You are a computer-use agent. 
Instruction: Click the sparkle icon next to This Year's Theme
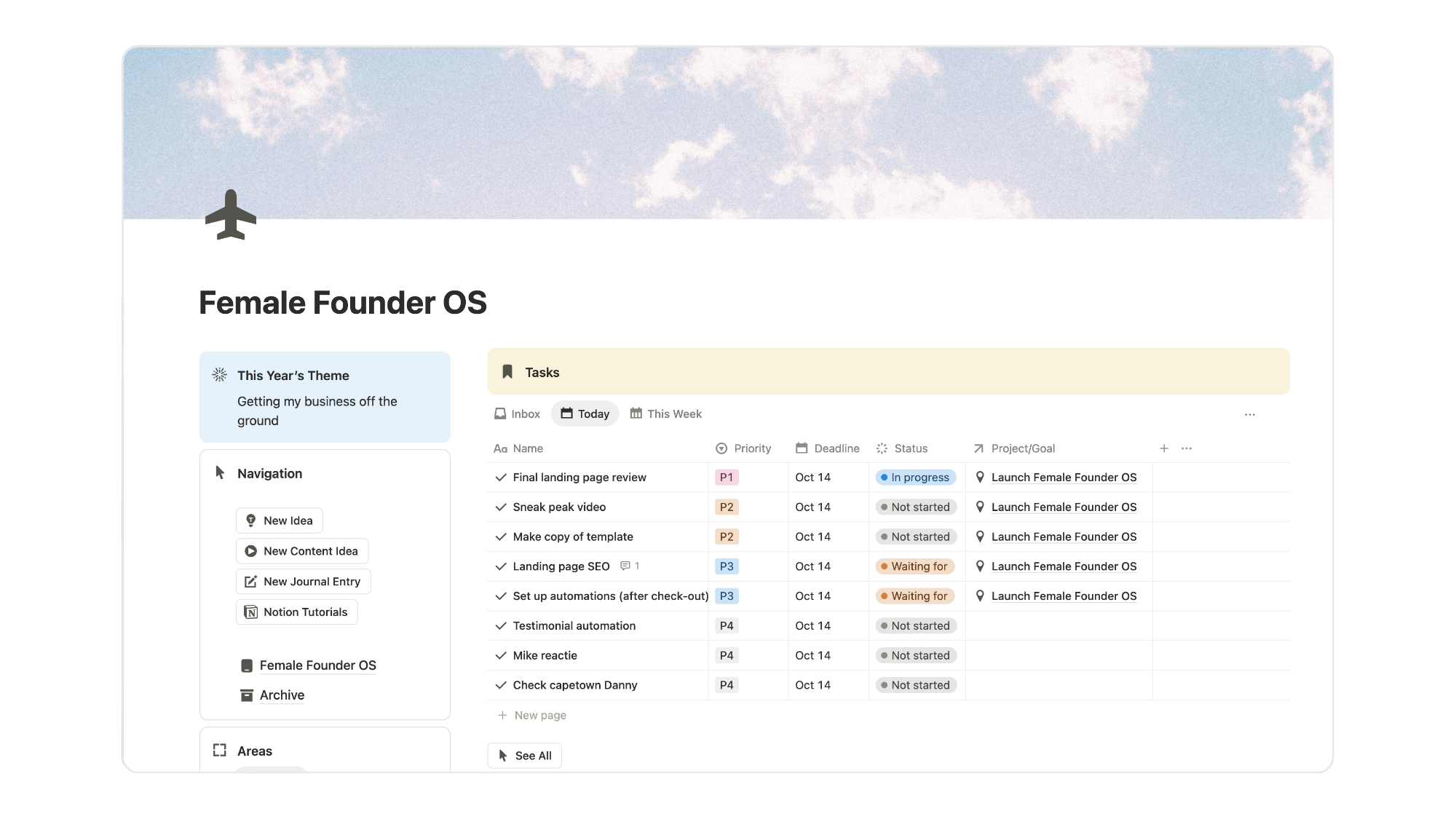219,375
